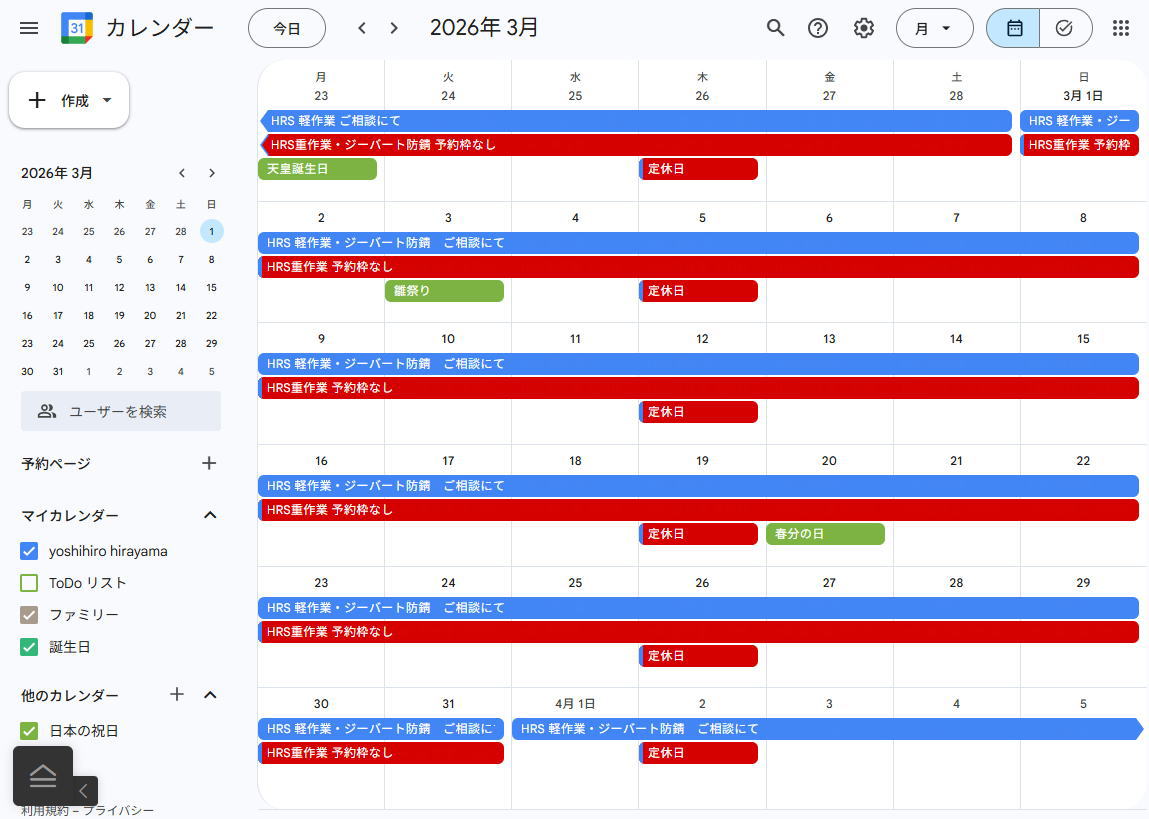Toggle the 日本の祝日 calendar checkbox
This screenshot has width=1149, height=819.
coord(29,731)
